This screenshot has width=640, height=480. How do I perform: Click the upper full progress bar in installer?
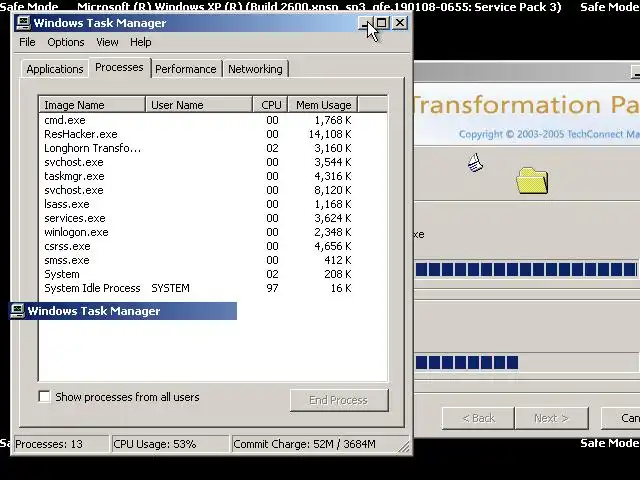(x=527, y=269)
